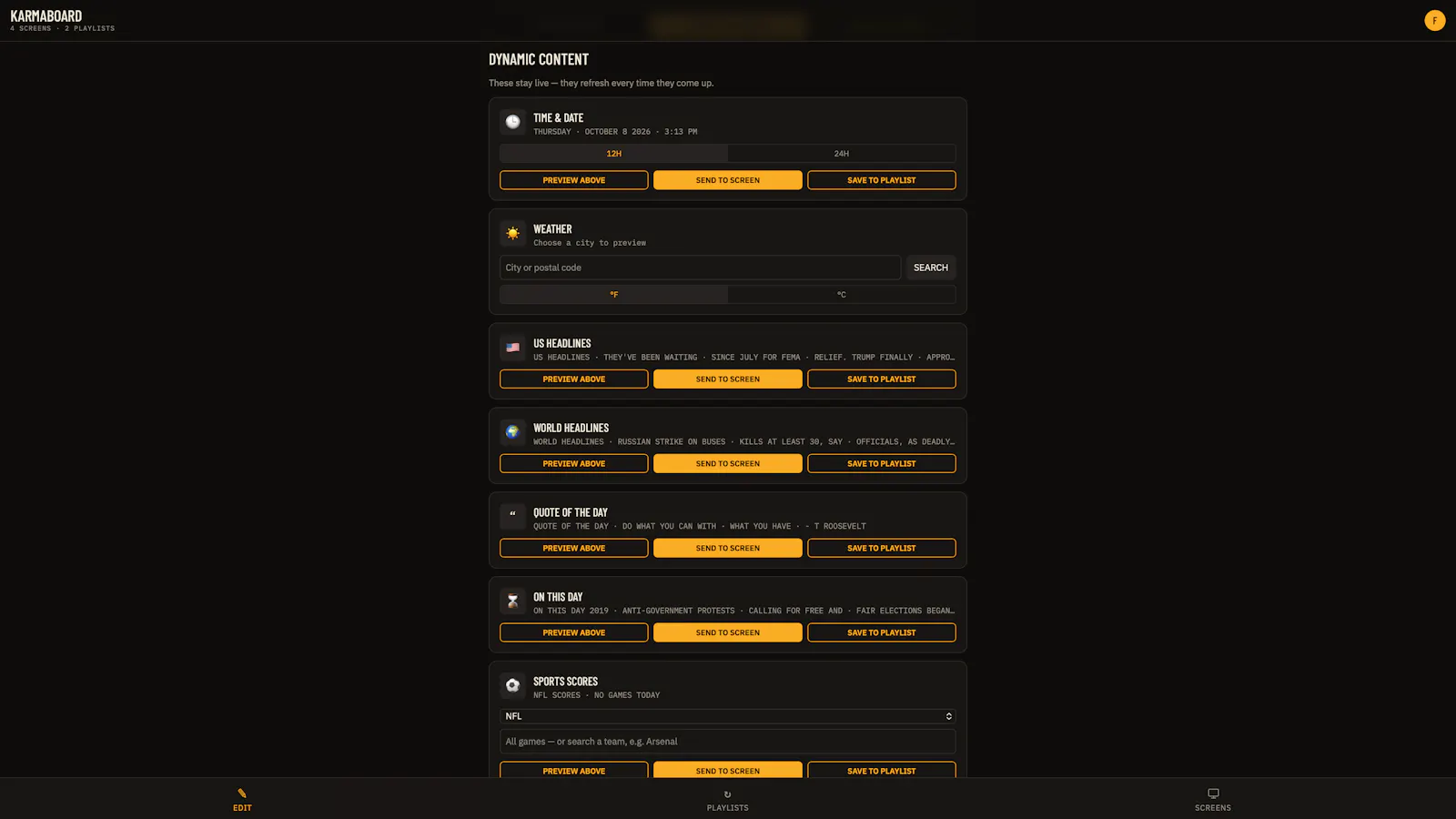
Task: Switch to the Screens tab label
Action: [x=1213, y=808]
